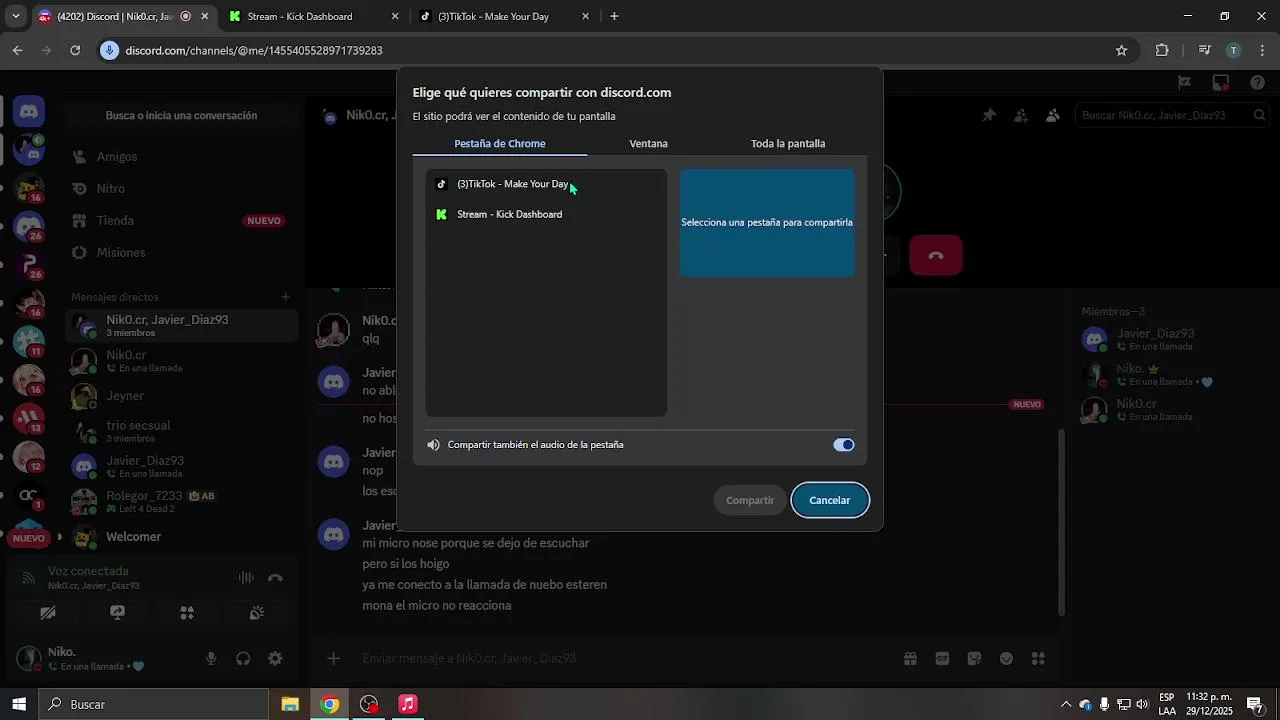Turn on camera in the voice panel

click(x=47, y=613)
